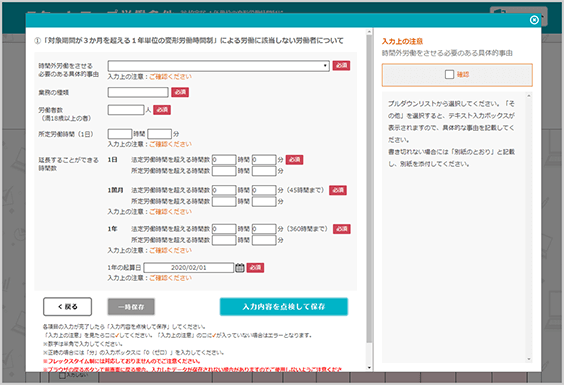The image size is (564, 385).
Task: Click the 1年の起算日 date field
Action: (189, 268)
